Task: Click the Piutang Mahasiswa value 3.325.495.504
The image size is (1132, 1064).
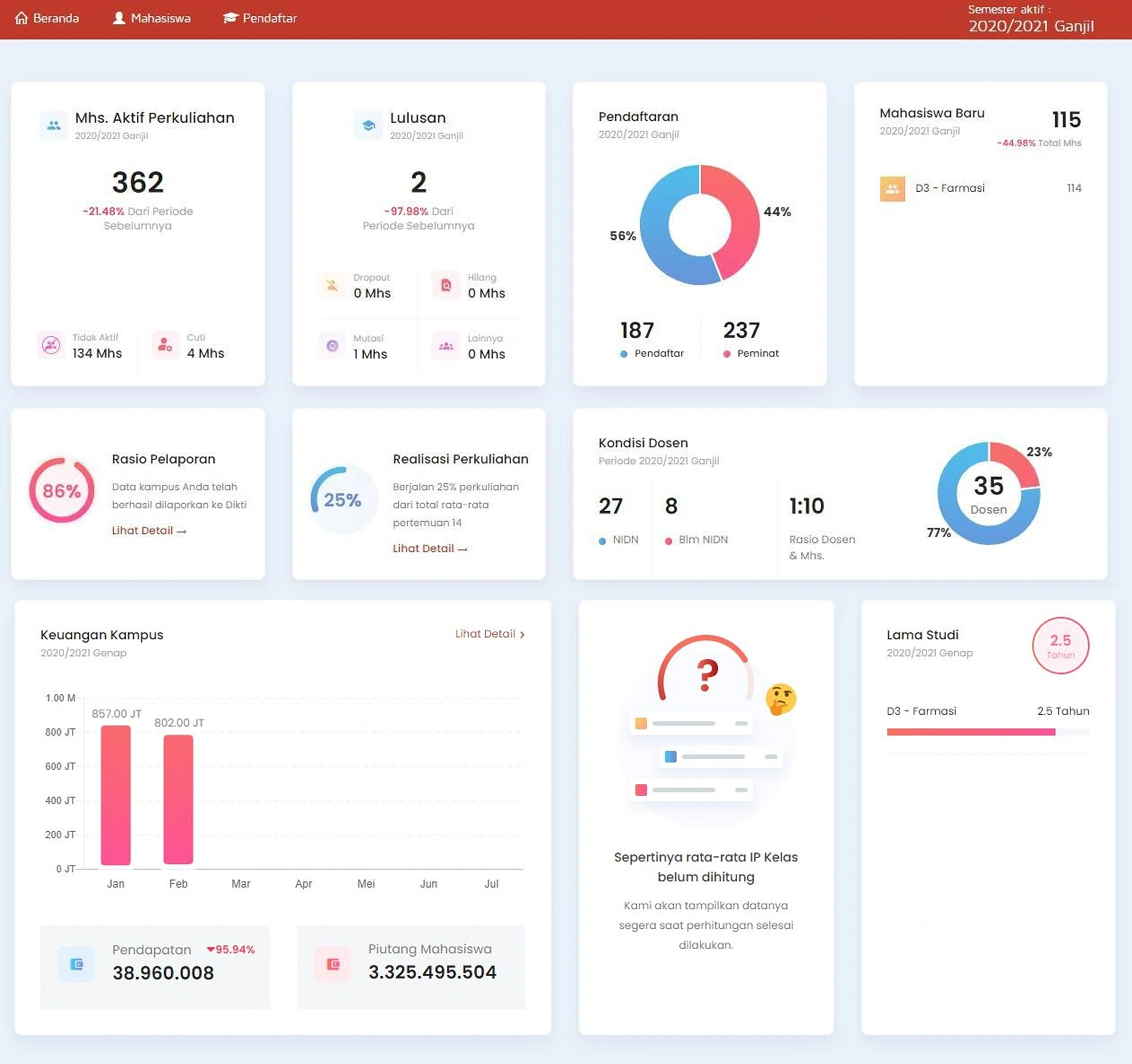Action: coord(432,972)
